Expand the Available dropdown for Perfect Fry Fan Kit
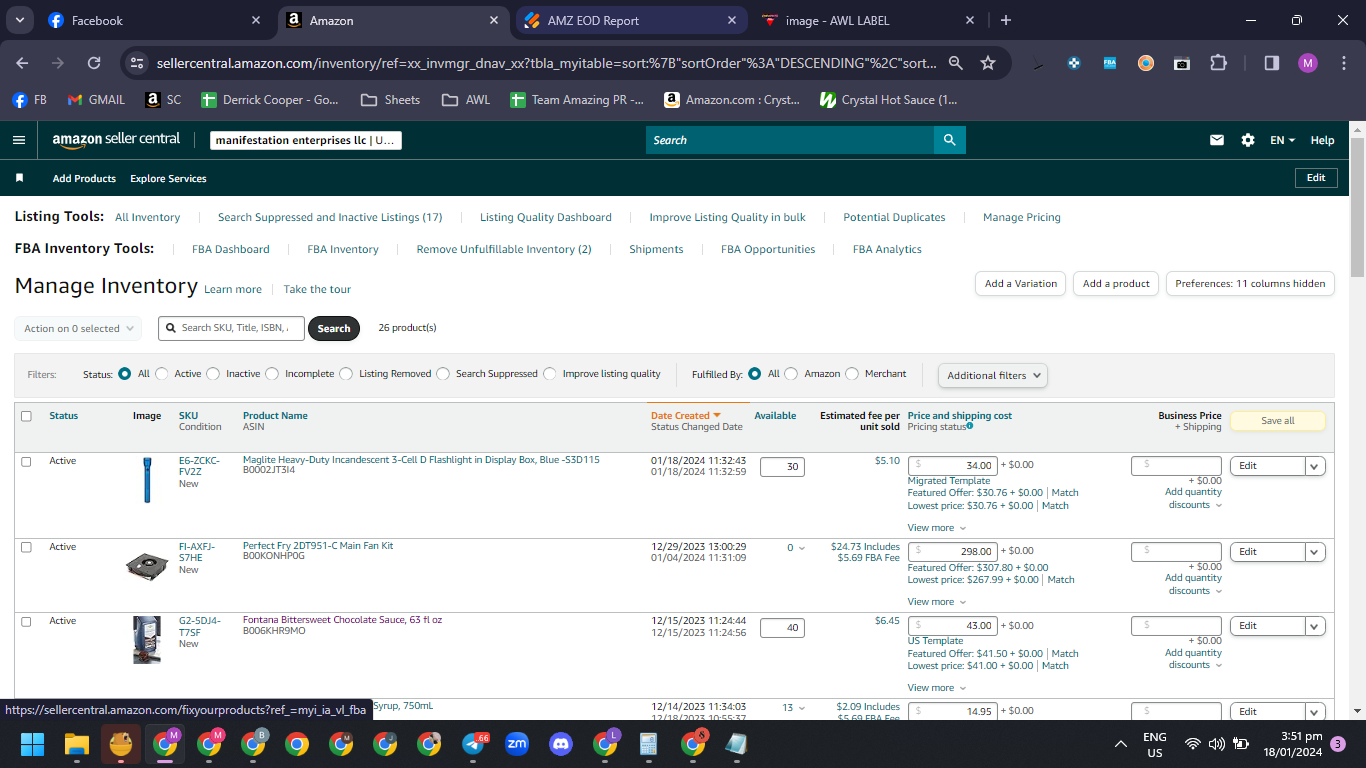This screenshot has width=1366, height=768. point(797,548)
